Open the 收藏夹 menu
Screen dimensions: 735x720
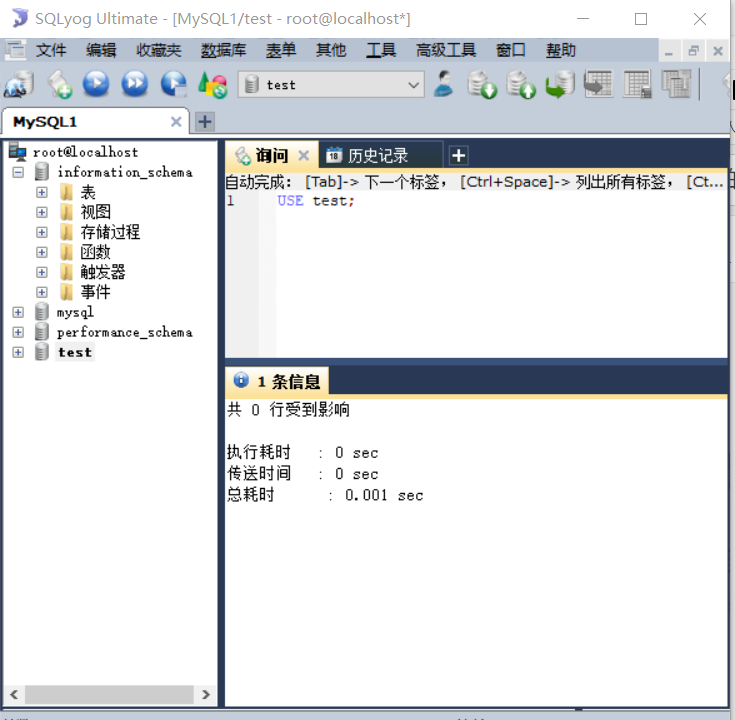(x=158, y=50)
